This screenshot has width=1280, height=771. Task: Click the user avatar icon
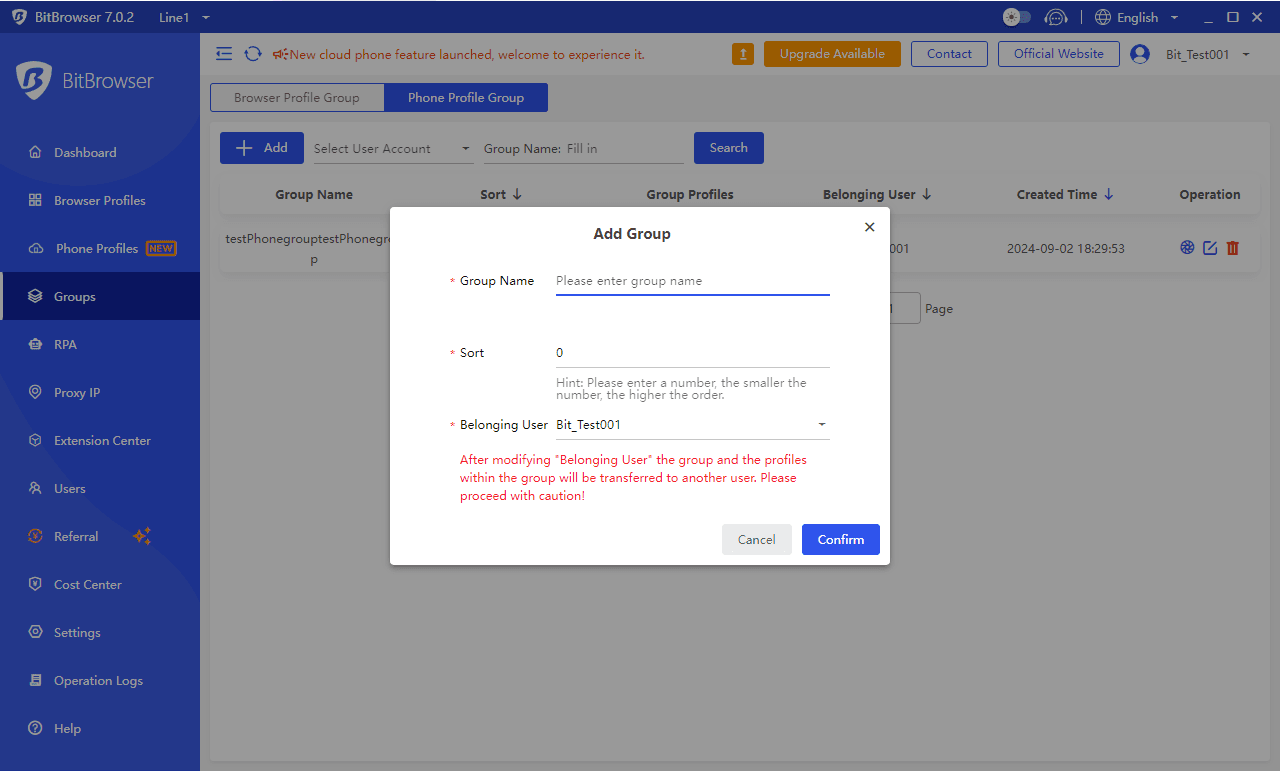(x=1140, y=54)
